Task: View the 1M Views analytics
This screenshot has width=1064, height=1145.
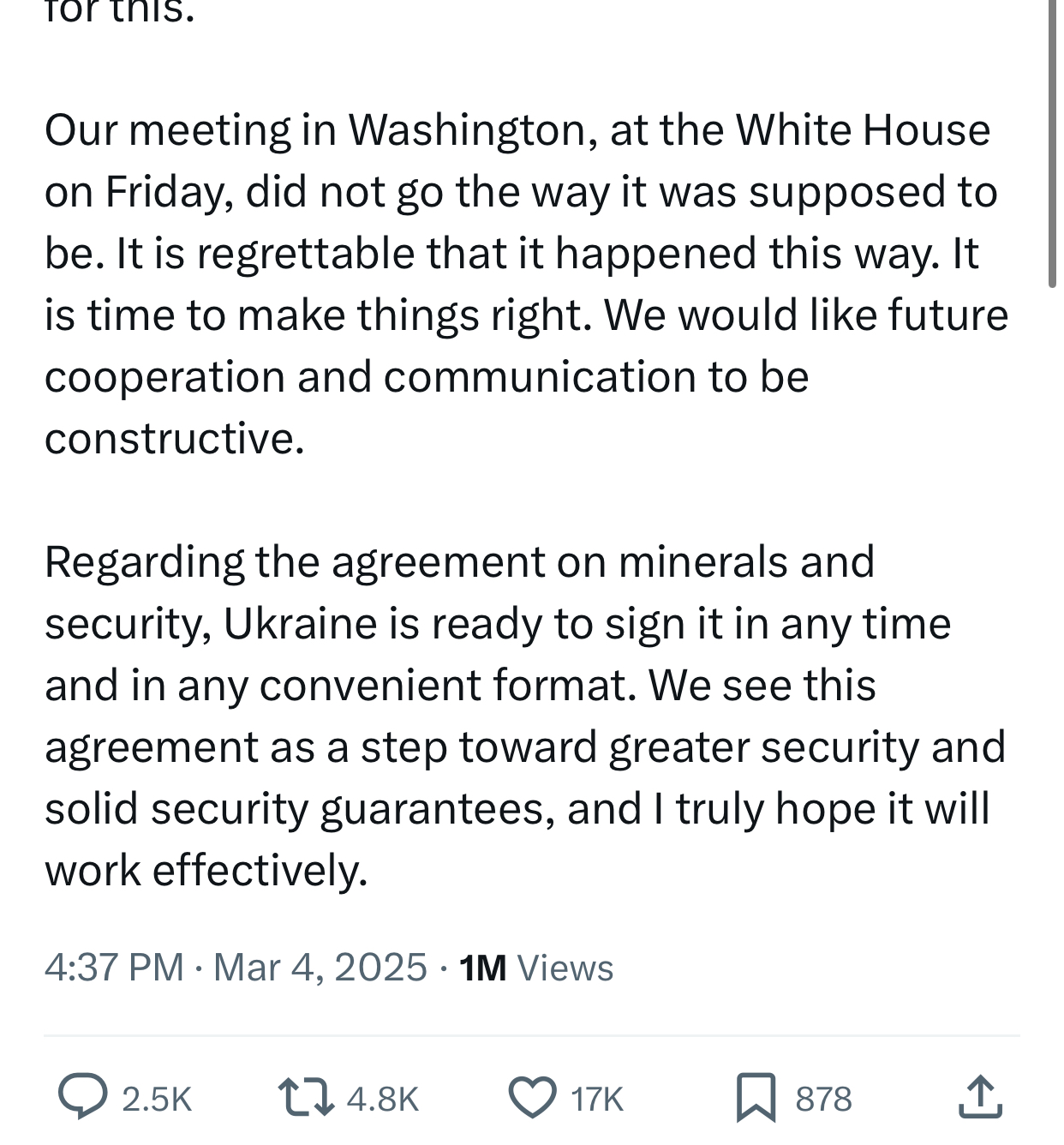Action: [x=536, y=968]
